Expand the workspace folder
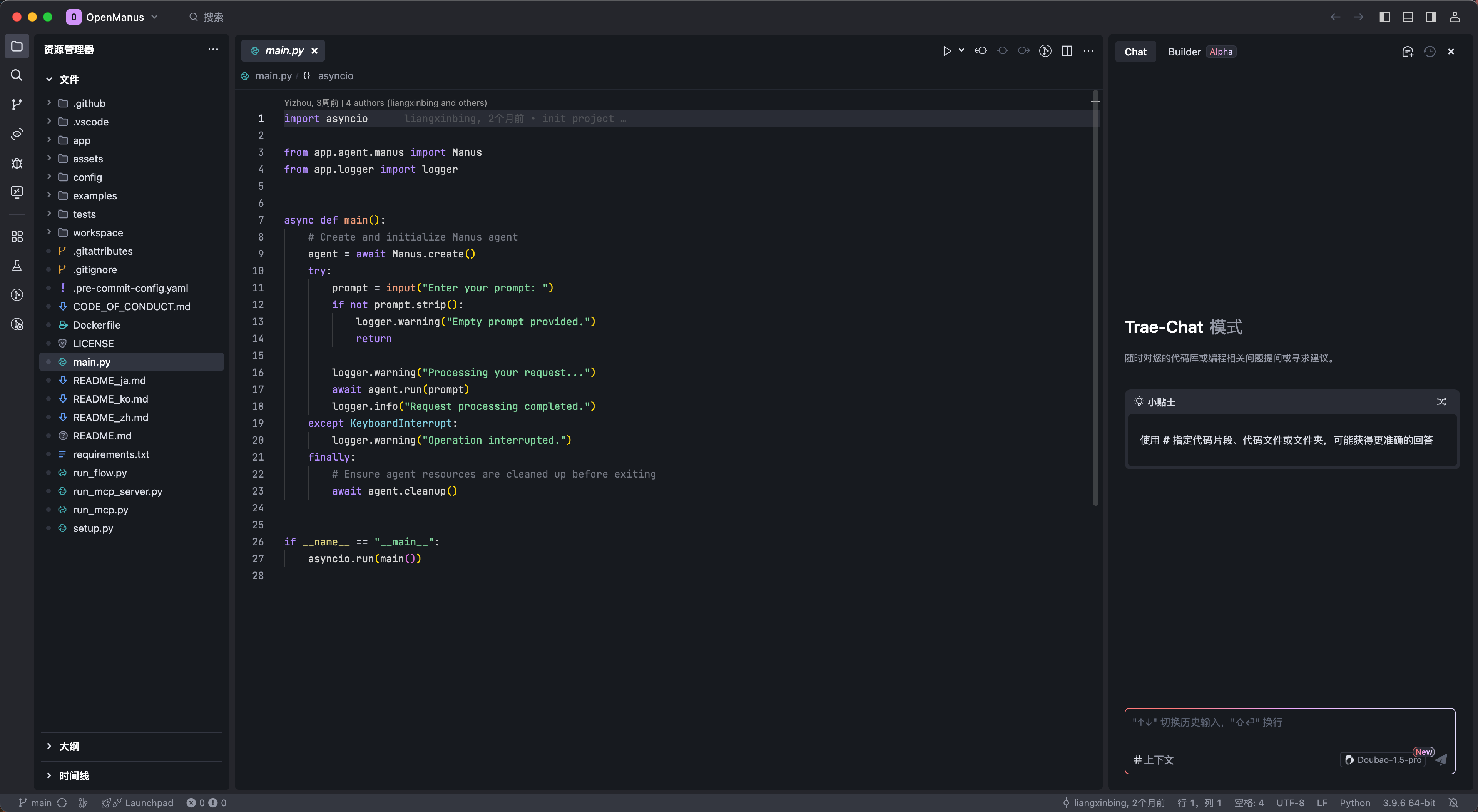Screen dimensions: 1478x812 (x=97, y=232)
